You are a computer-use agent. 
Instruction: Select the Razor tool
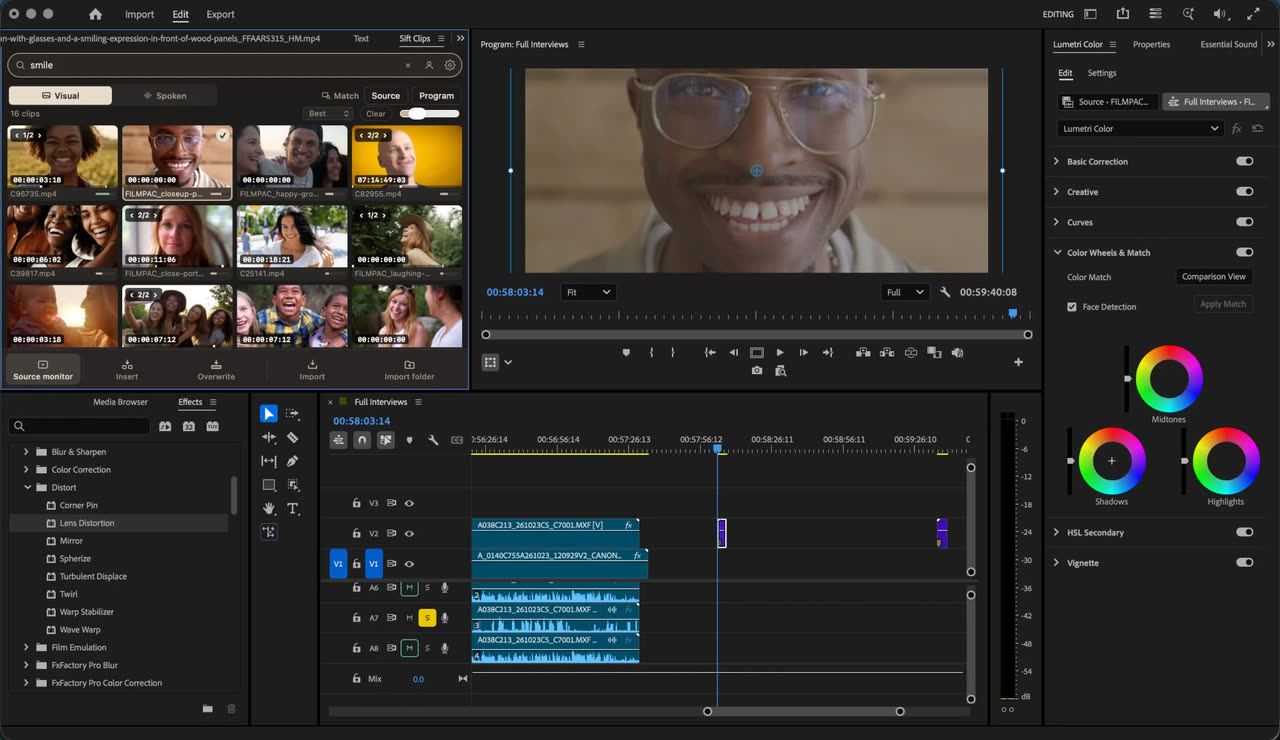click(293, 437)
